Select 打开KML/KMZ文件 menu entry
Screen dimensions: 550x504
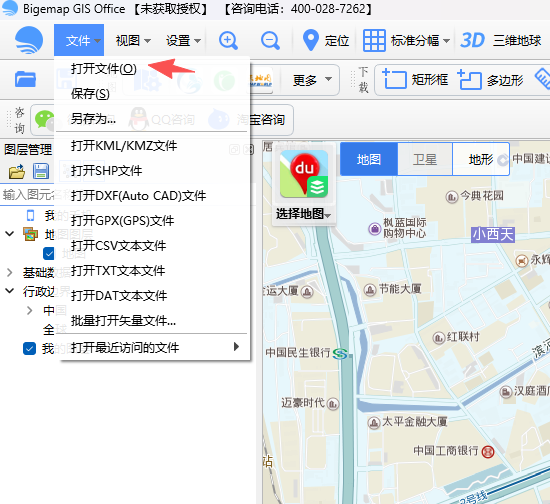click(153, 146)
